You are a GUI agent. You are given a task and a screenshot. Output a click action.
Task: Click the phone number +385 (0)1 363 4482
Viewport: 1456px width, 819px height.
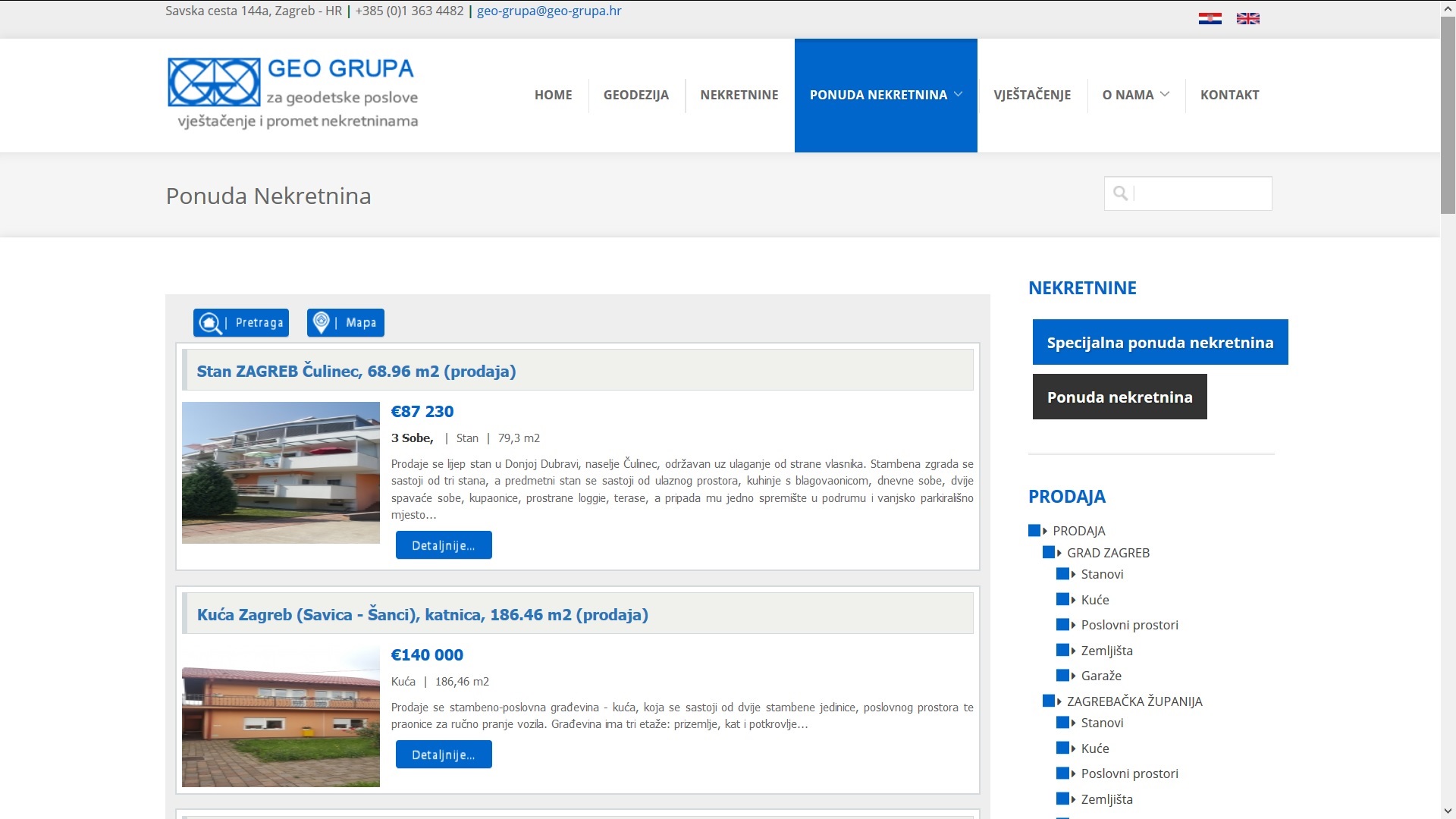tap(409, 11)
